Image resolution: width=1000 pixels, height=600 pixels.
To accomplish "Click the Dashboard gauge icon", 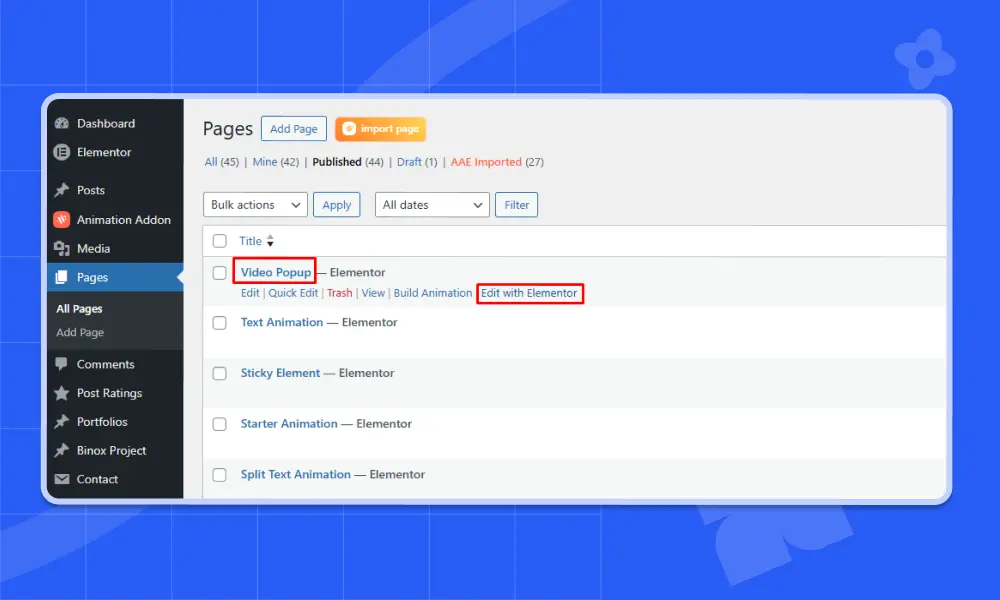I will tap(62, 123).
